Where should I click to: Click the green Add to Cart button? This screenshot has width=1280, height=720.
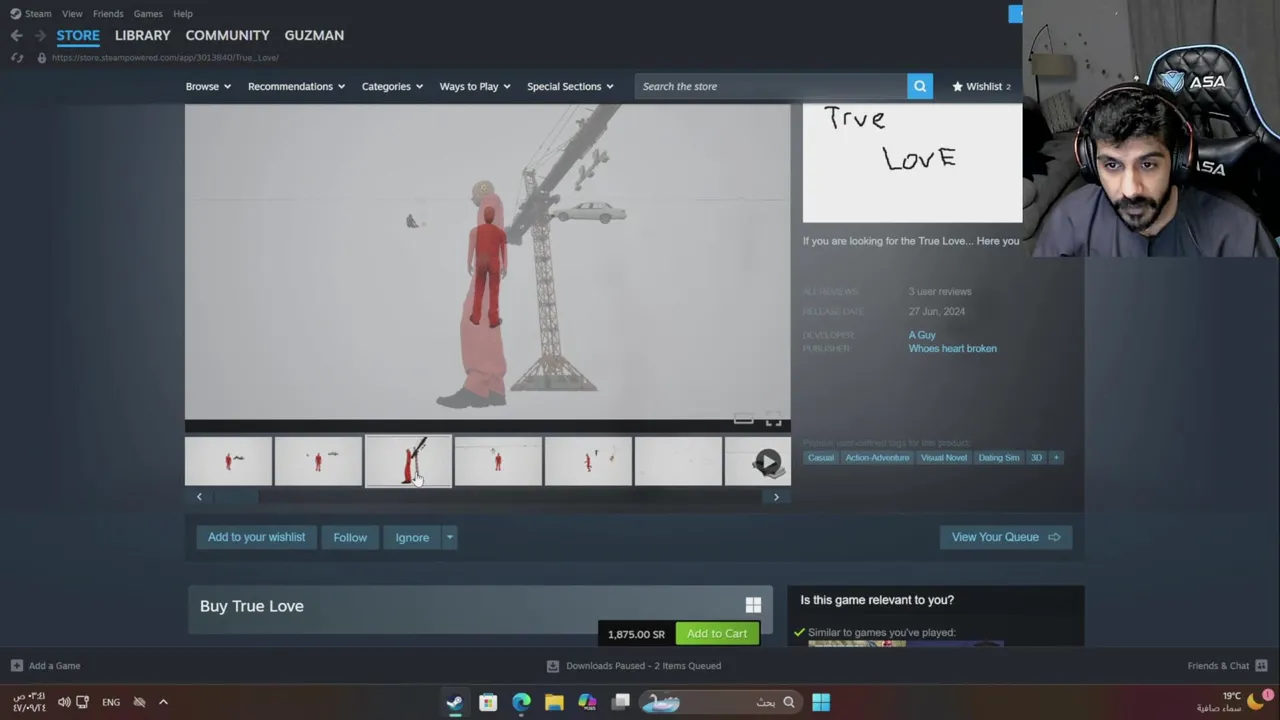coord(717,633)
